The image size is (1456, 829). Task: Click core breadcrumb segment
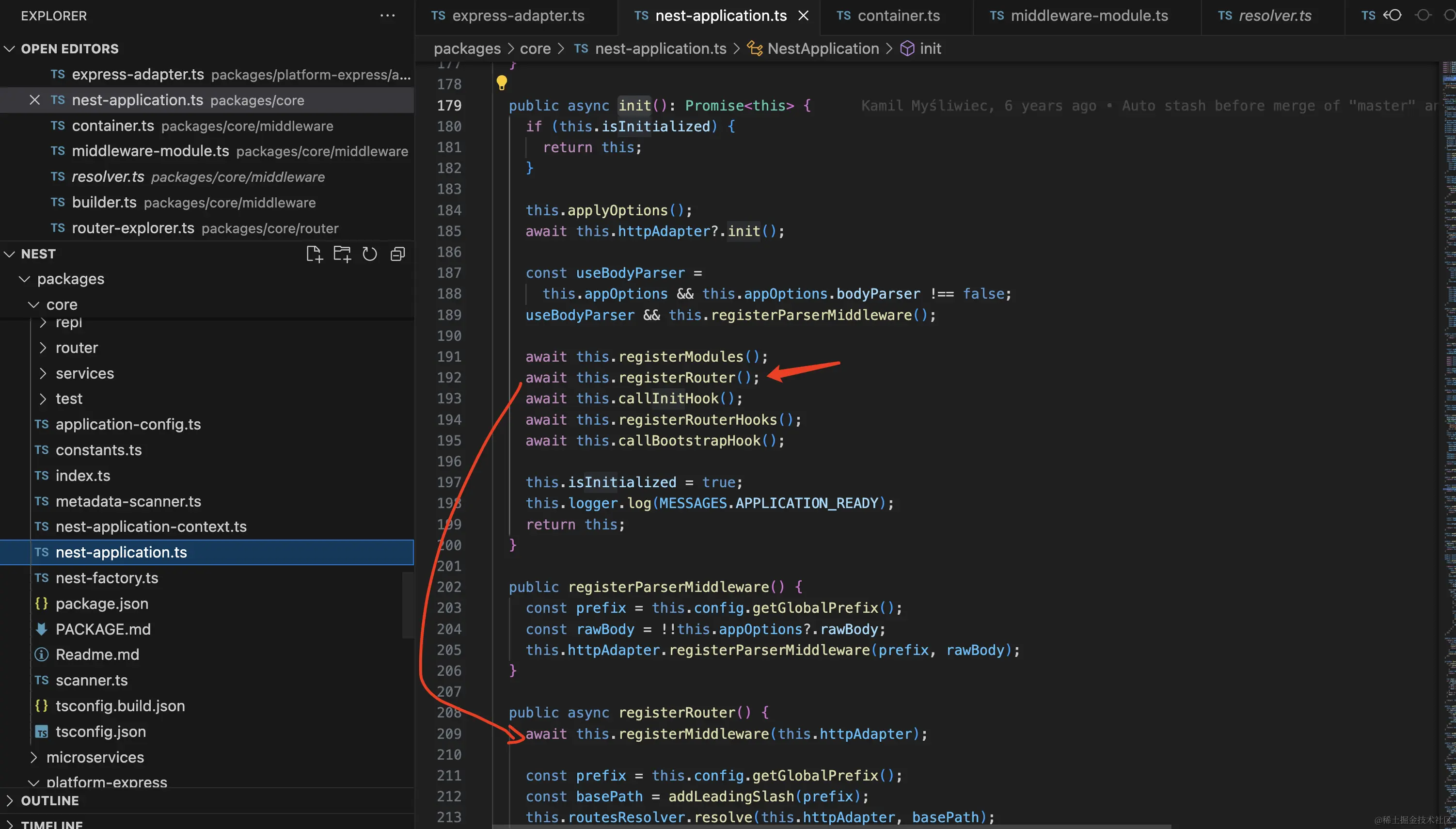(535, 48)
